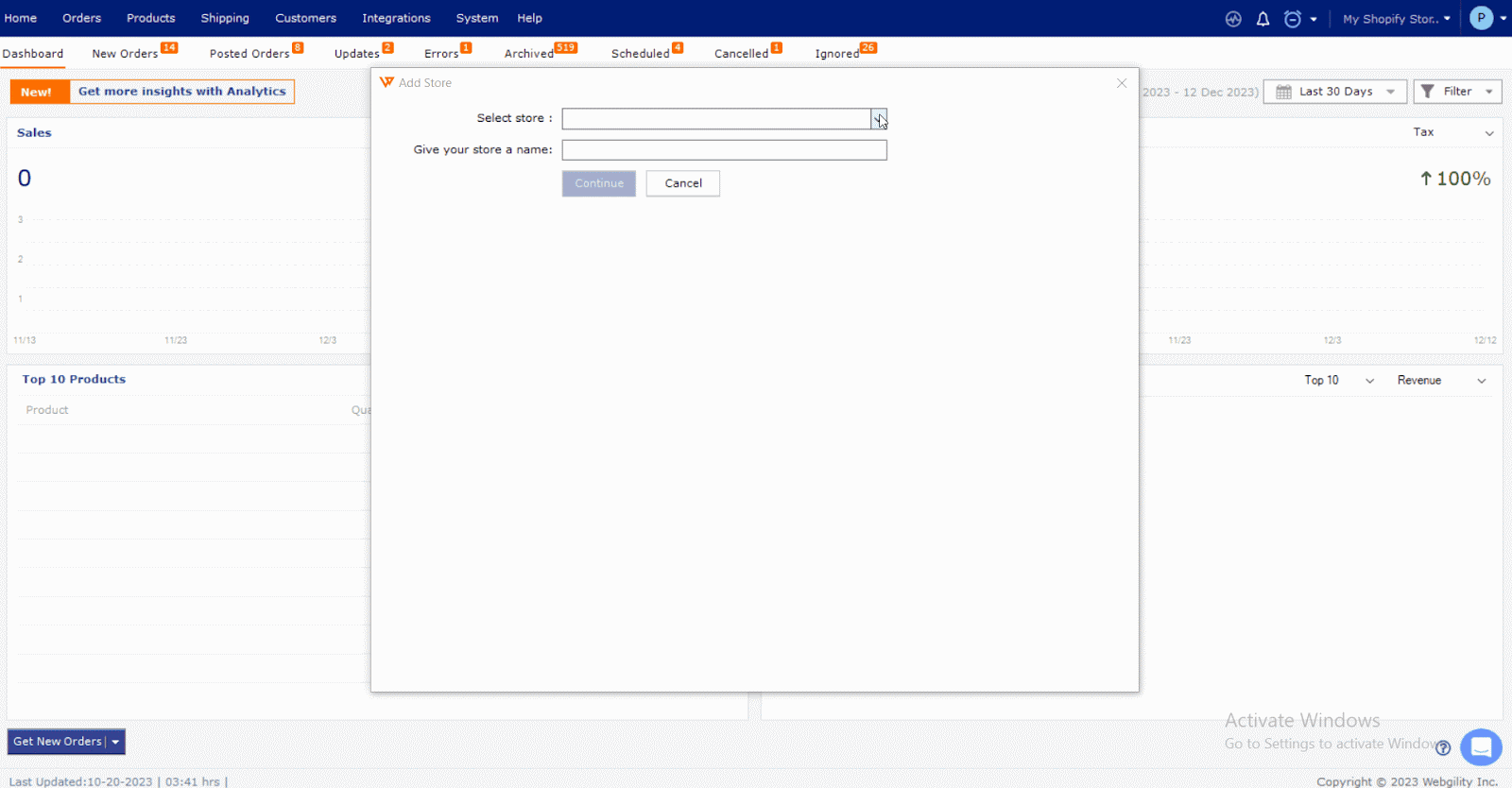Click the help question mark icon
Screen dimensions: 1512x788
click(1443, 748)
